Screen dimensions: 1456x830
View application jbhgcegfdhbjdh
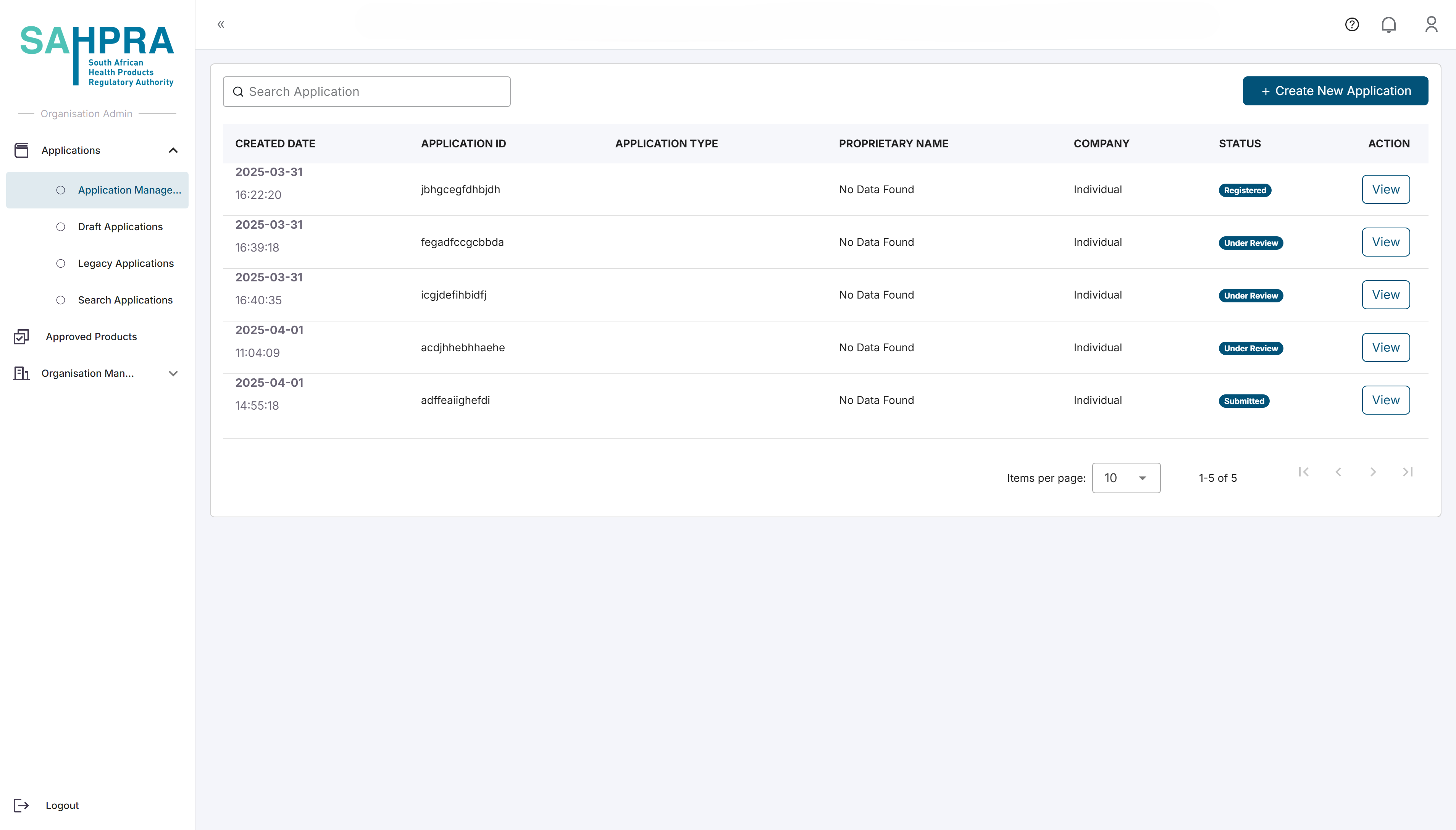click(x=1385, y=189)
